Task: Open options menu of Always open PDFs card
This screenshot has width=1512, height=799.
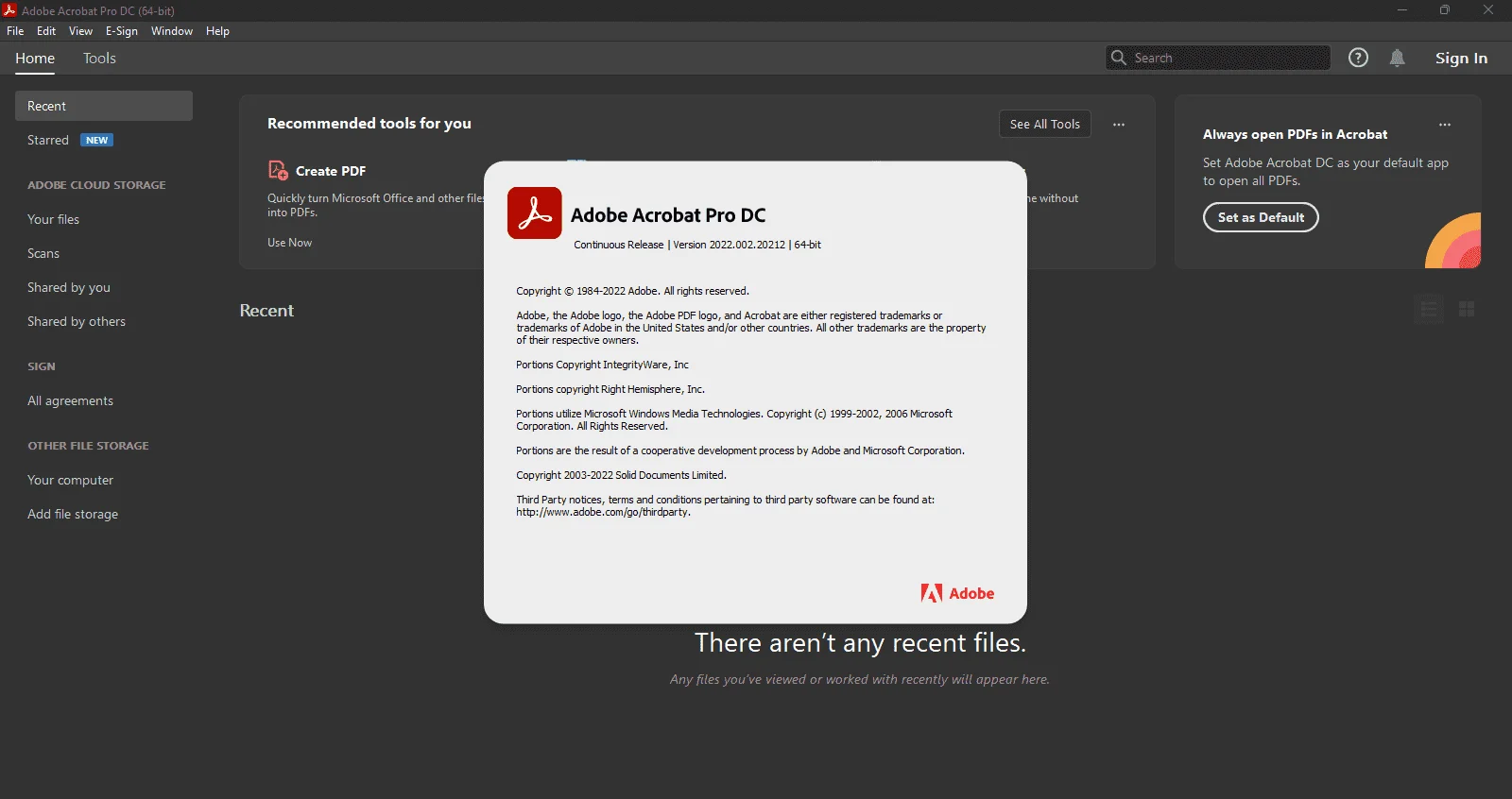Action: tap(1445, 125)
